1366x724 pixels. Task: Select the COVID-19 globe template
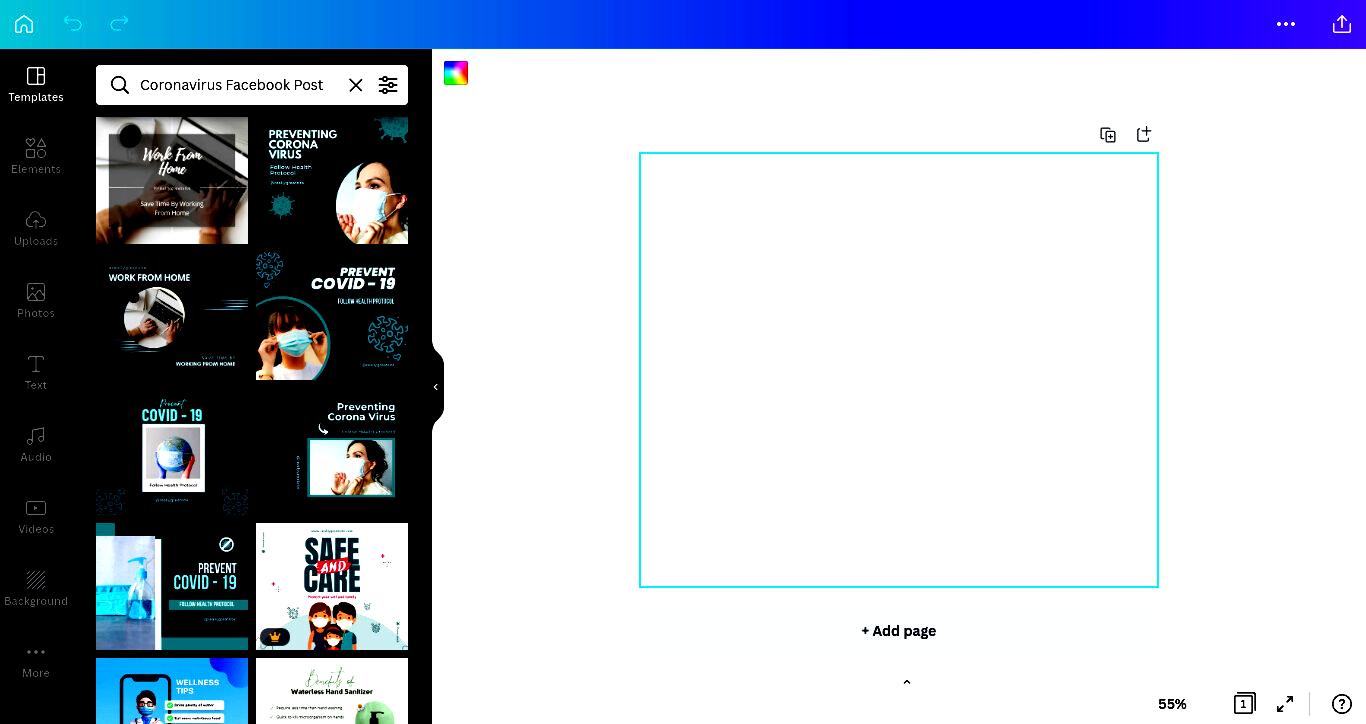[x=172, y=451]
